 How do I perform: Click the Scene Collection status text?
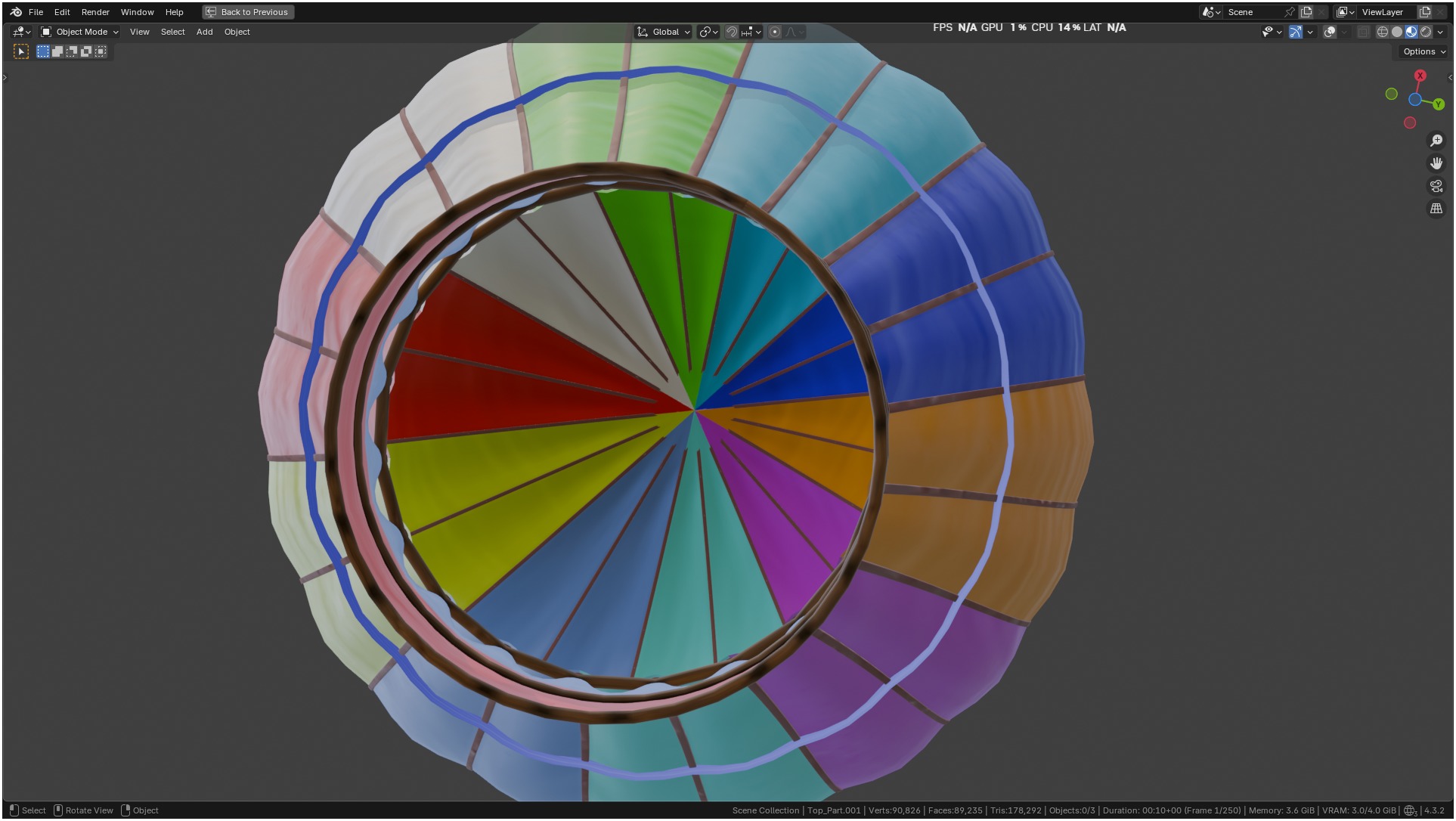[x=765, y=810]
